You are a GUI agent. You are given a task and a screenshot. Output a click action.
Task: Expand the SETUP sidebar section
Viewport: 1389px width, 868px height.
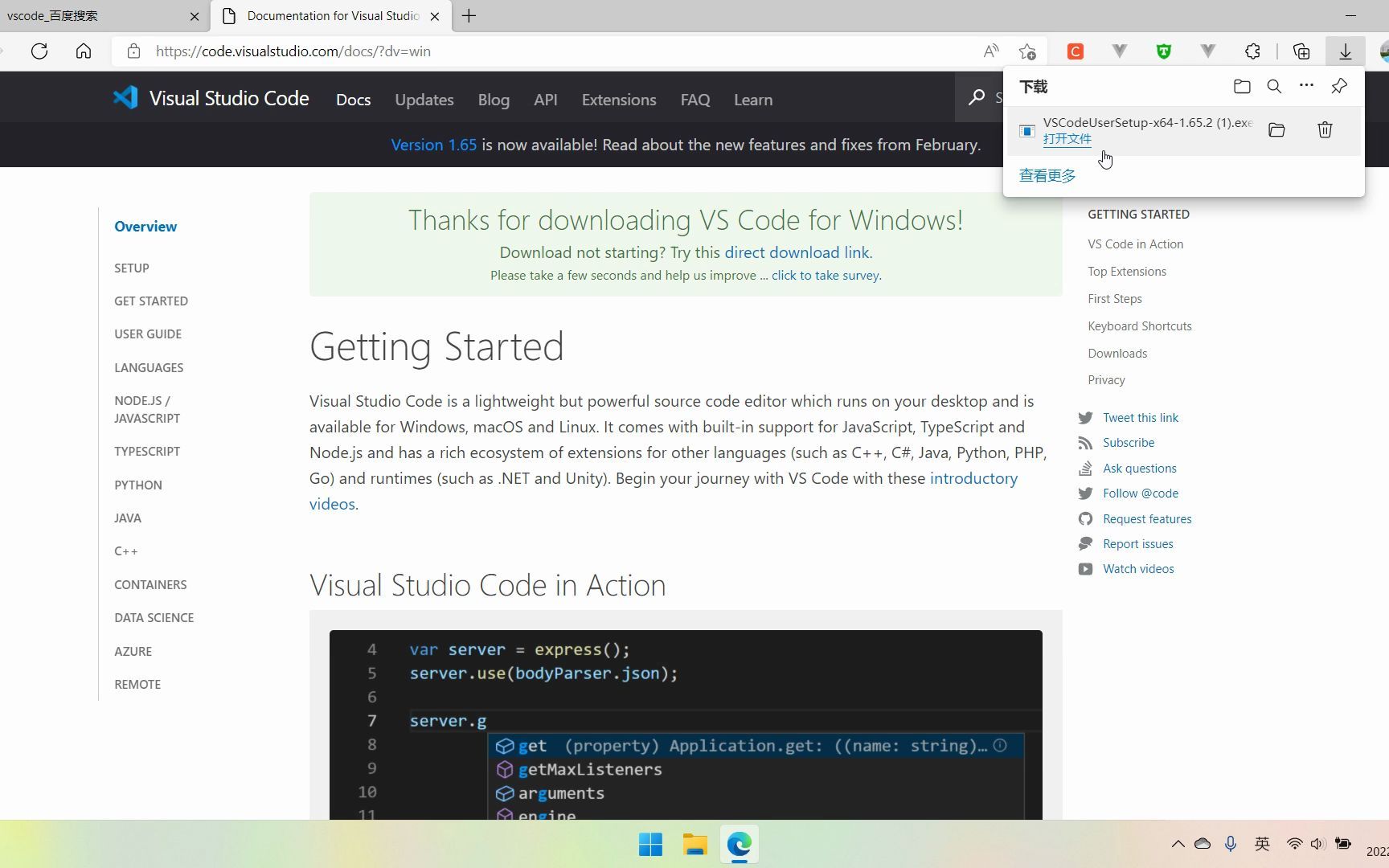click(x=132, y=268)
